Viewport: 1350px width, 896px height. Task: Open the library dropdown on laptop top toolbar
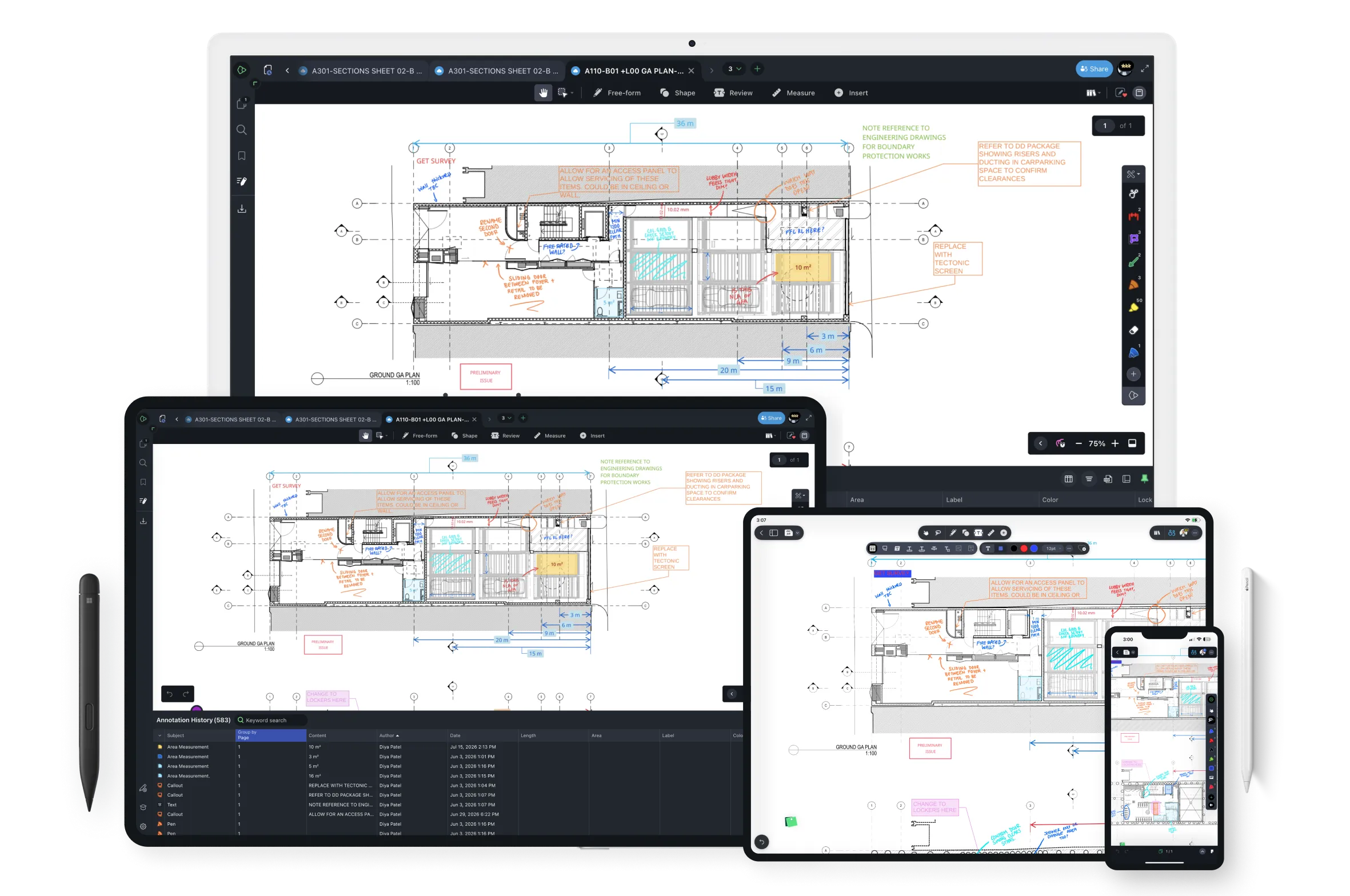click(1093, 93)
